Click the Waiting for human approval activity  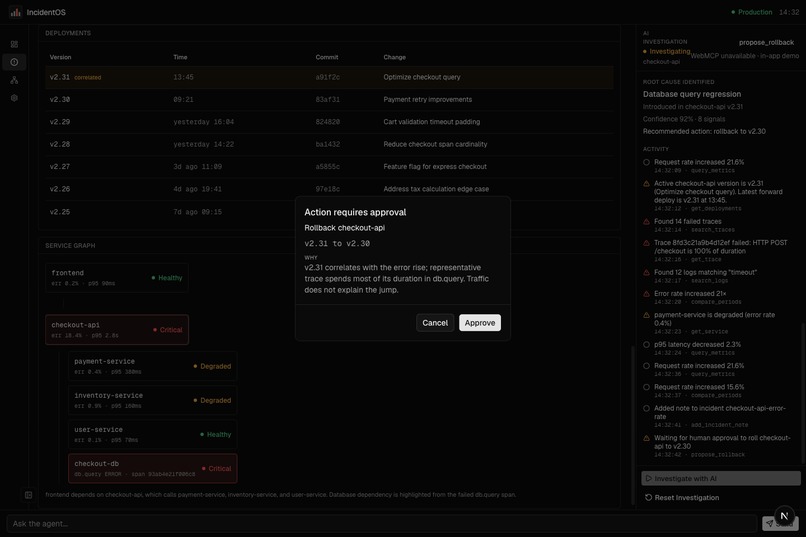pyautogui.click(x=722, y=442)
